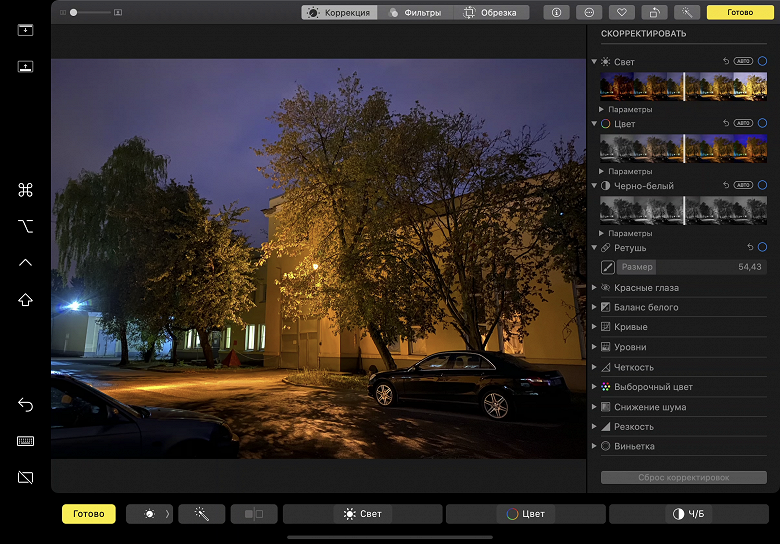Click the undo arrow in left sidebar

pyautogui.click(x=25, y=405)
